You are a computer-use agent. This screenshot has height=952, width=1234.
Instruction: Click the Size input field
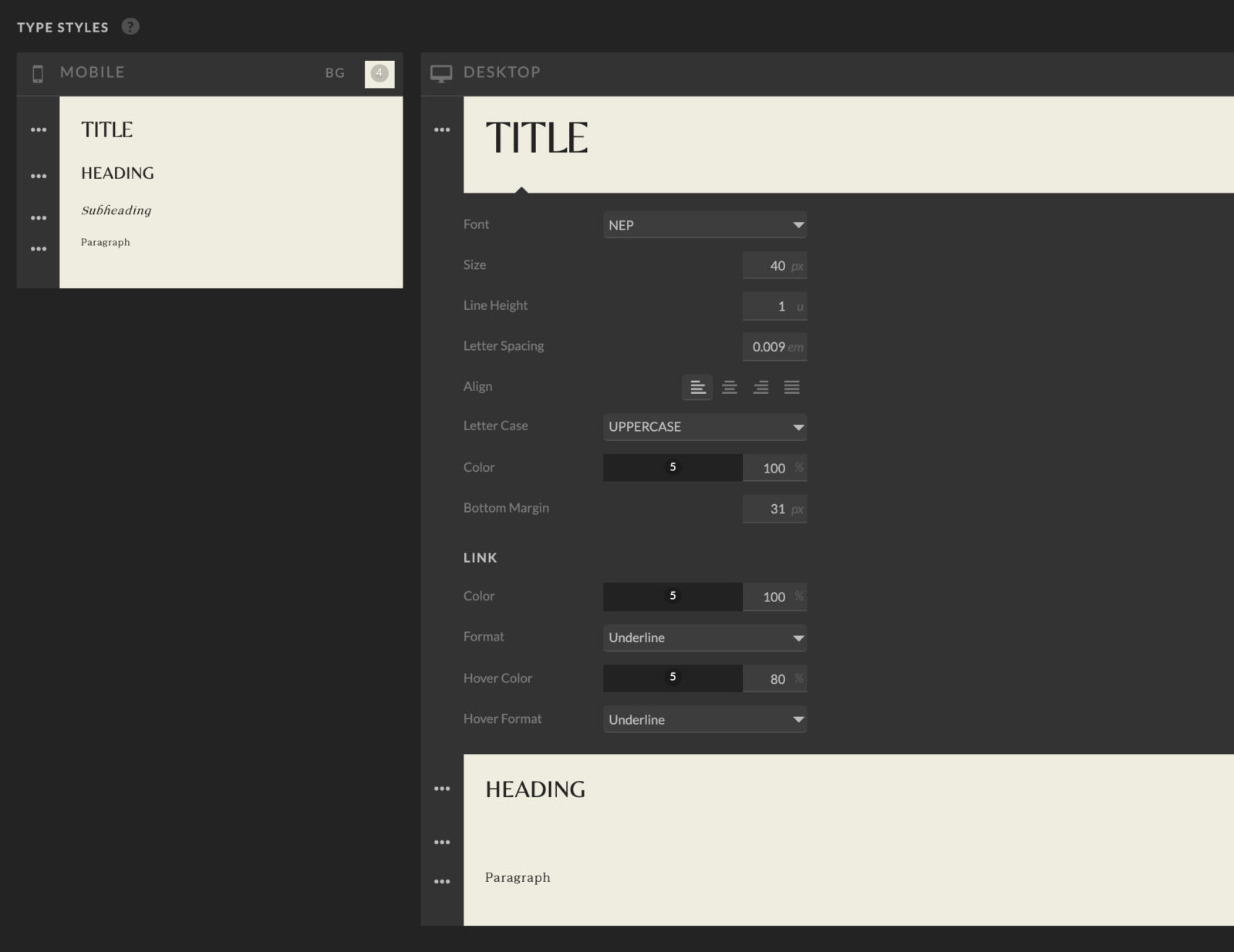click(x=774, y=266)
